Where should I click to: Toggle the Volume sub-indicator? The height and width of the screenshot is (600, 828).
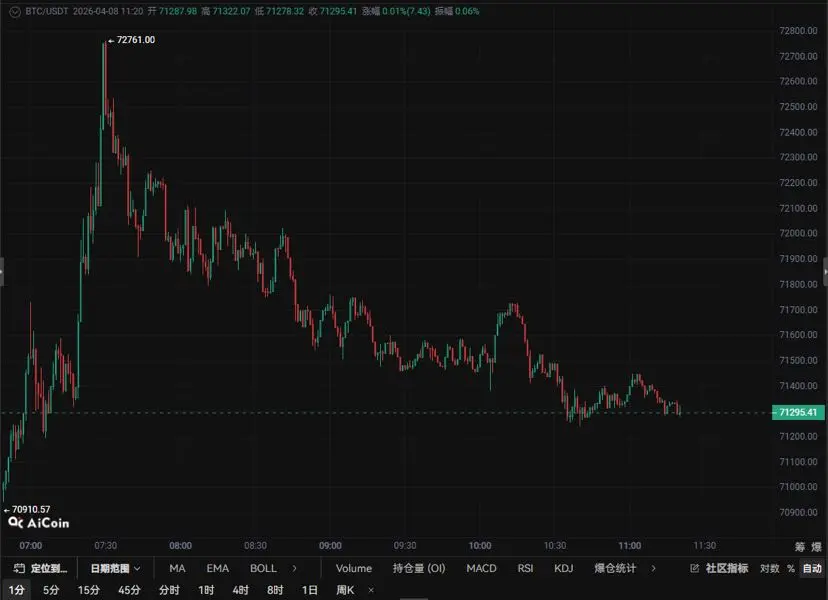click(x=354, y=568)
